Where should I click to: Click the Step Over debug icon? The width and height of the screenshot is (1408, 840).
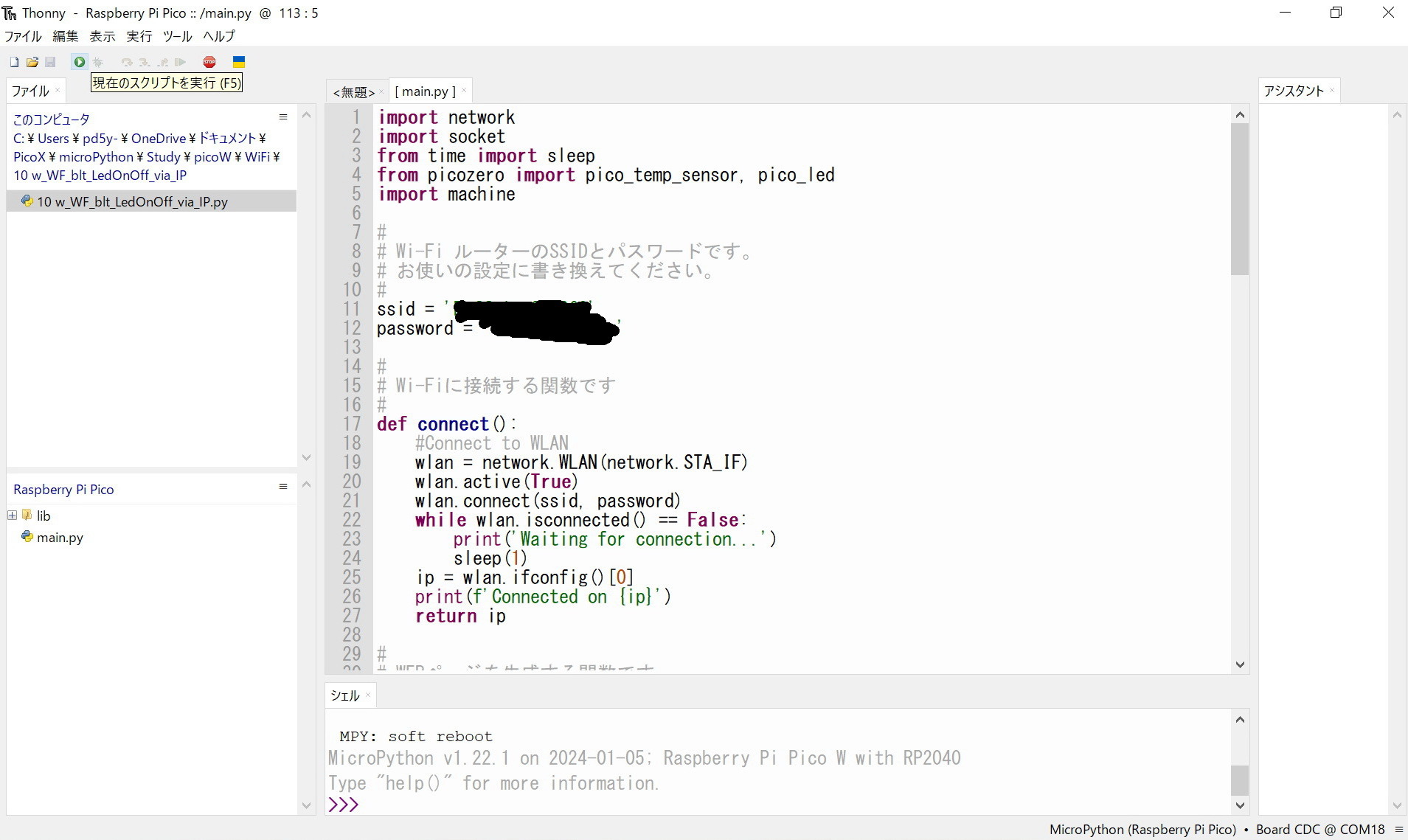point(127,62)
